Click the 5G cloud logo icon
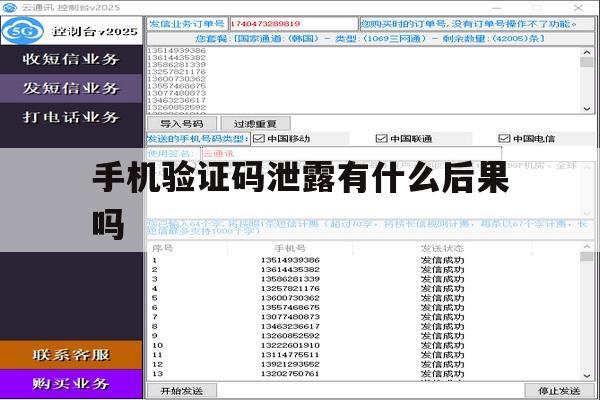This screenshot has height=400, width=600. coord(23,31)
